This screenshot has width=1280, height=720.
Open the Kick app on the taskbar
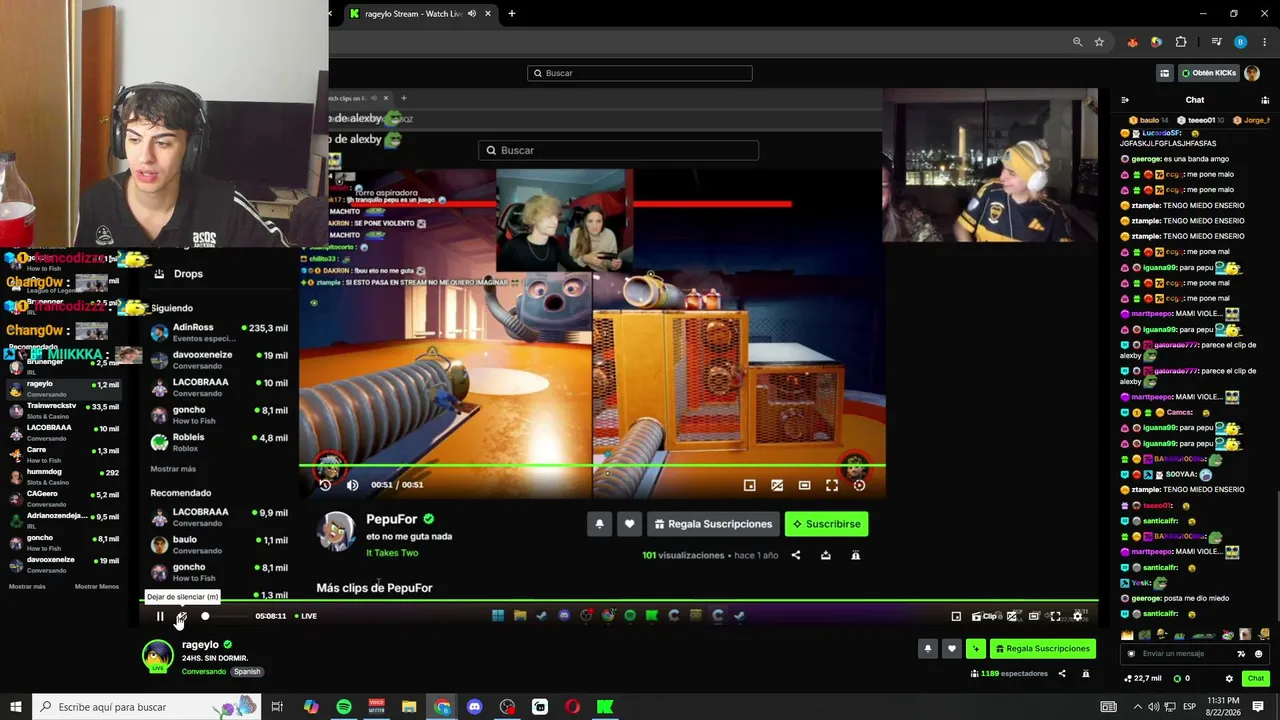(605, 707)
